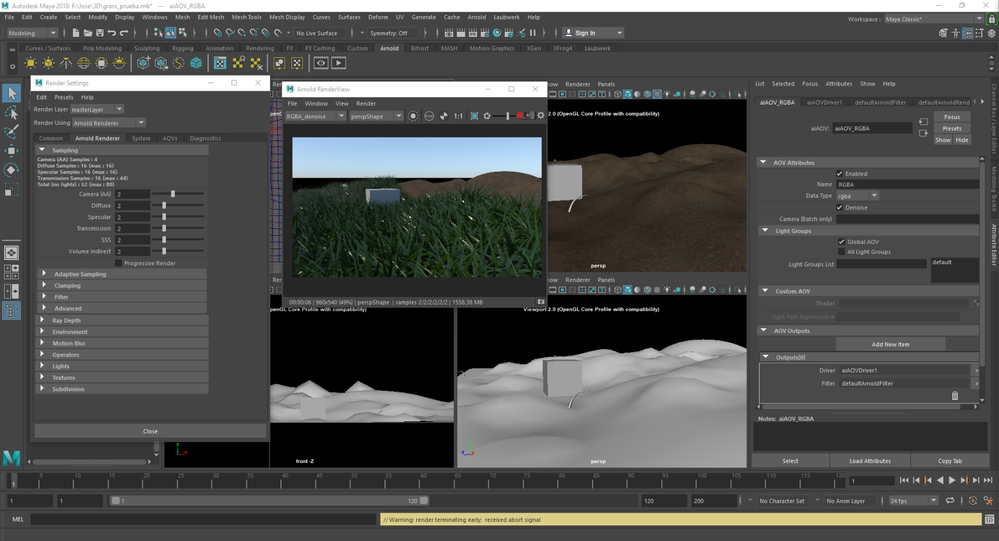This screenshot has height=541, width=999.
Task: Open the Render Using Arnold Renderer dropdown
Action: (109, 123)
